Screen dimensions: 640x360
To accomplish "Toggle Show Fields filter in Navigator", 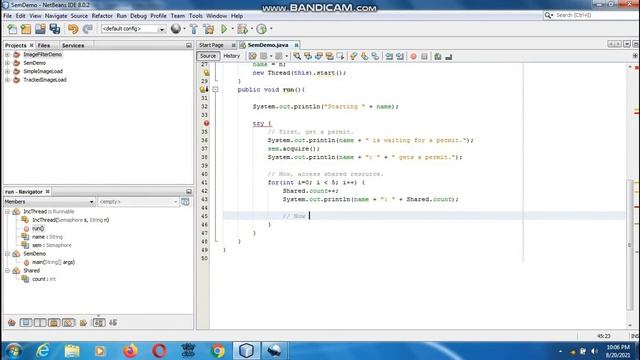I will (26, 323).
